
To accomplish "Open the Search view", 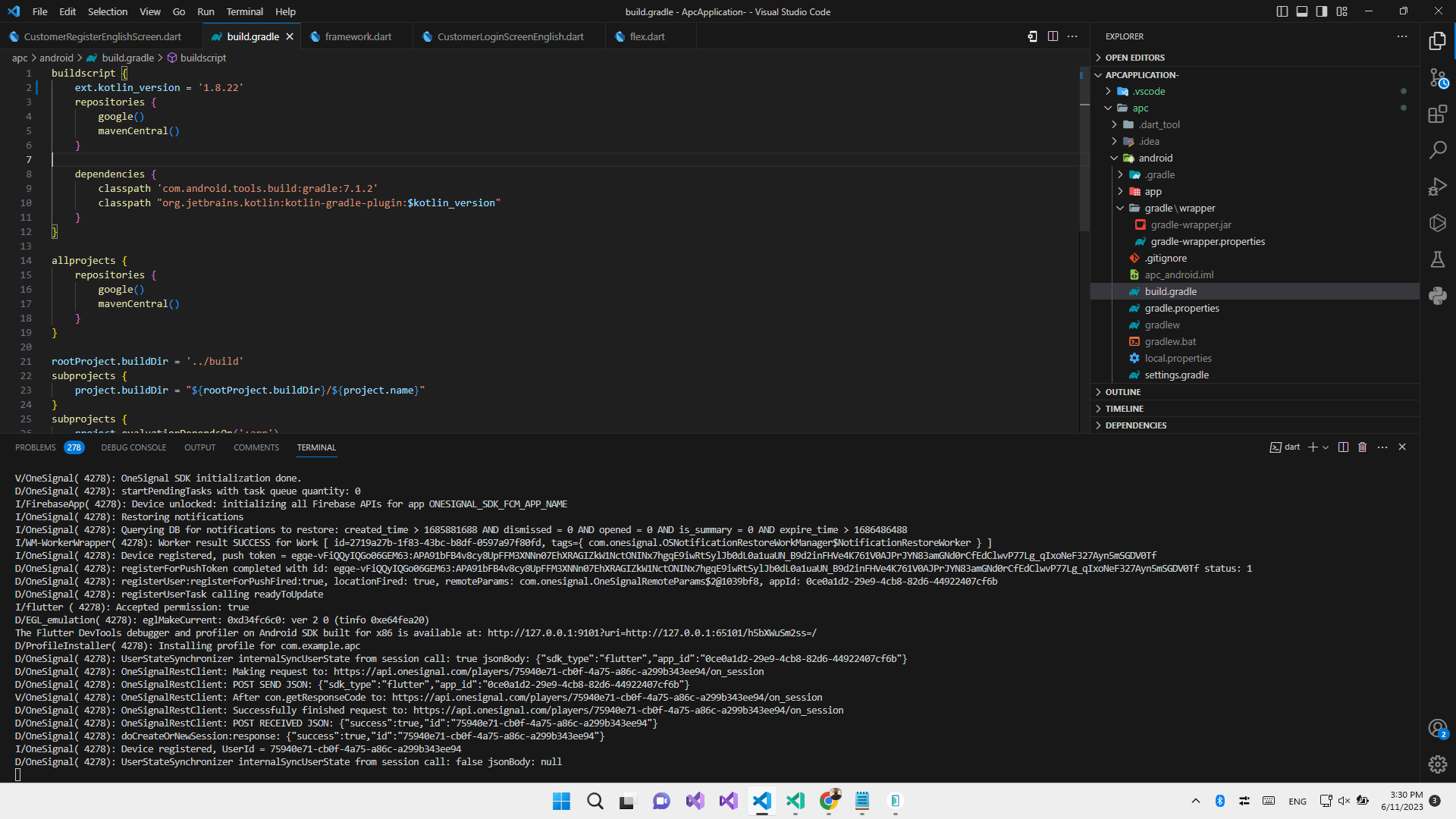I will pyautogui.click(x=1438, y=149).
